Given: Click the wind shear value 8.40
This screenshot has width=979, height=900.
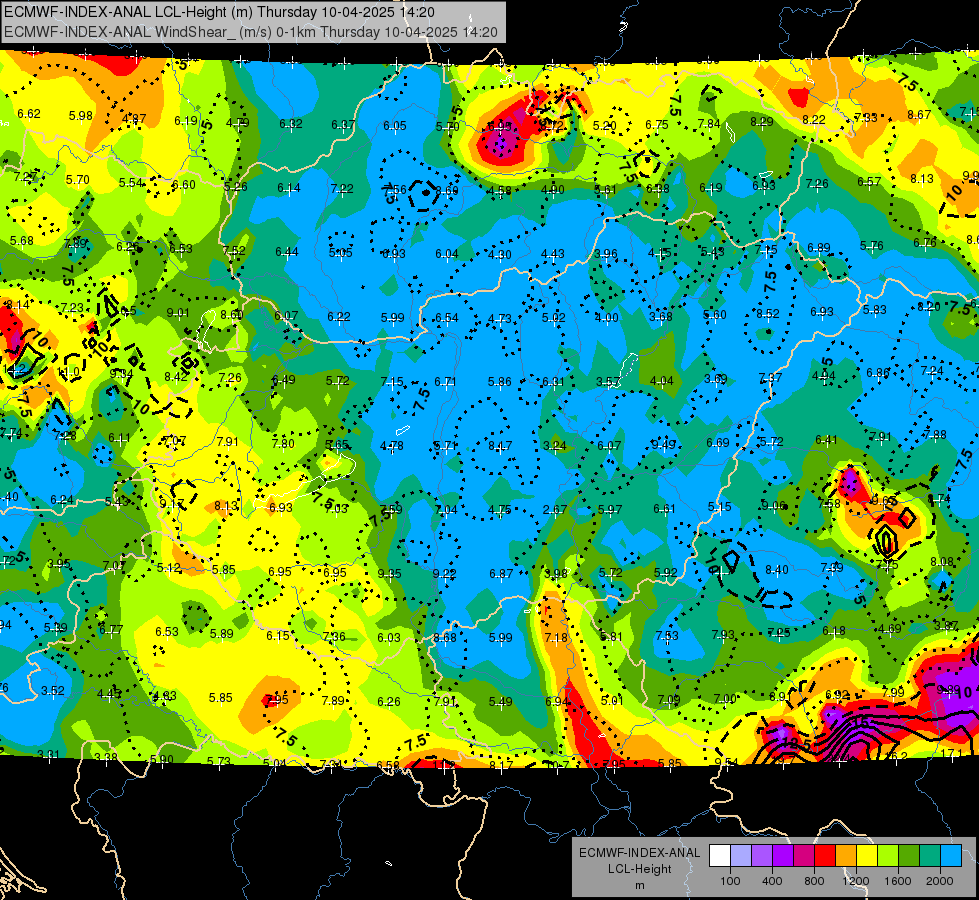Looking at the screenshot, I should point(777,570).
